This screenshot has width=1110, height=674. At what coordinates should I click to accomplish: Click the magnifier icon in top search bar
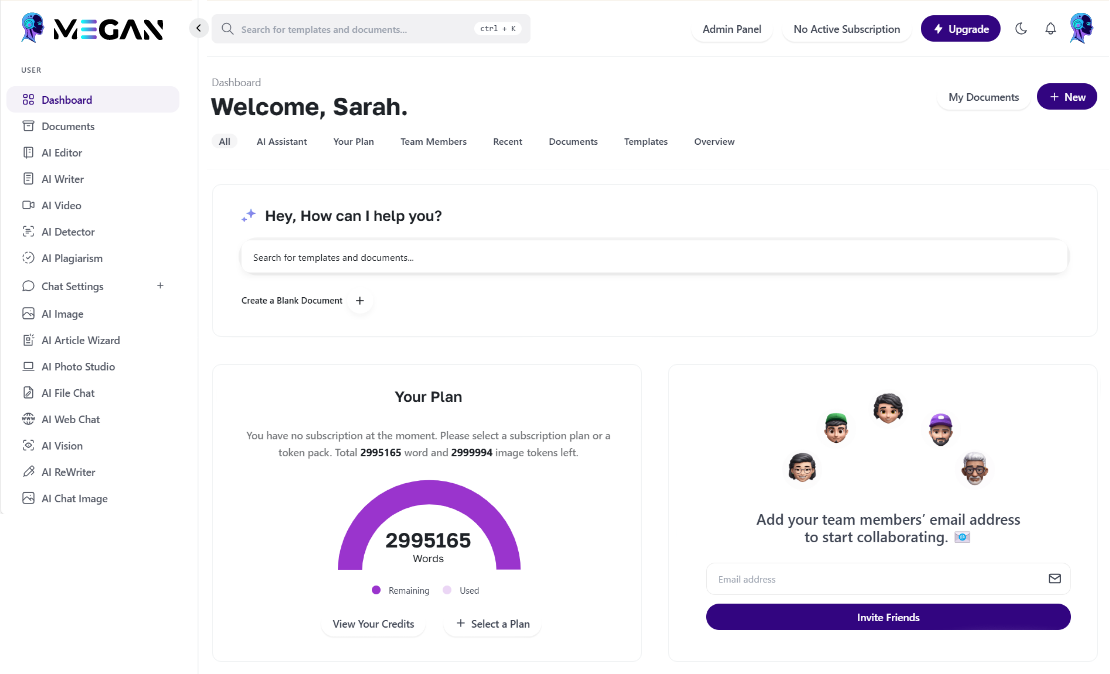(x=227, y=29)
